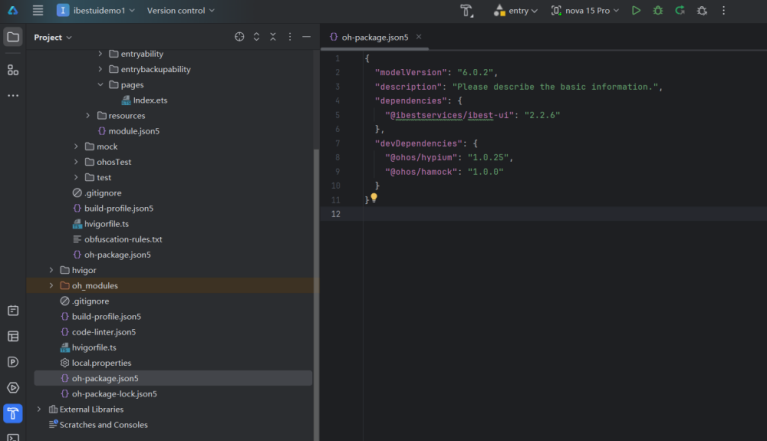767x441 pixels.
Task: Close the oh-package.json5 editor tab
Action: (419, 37)
